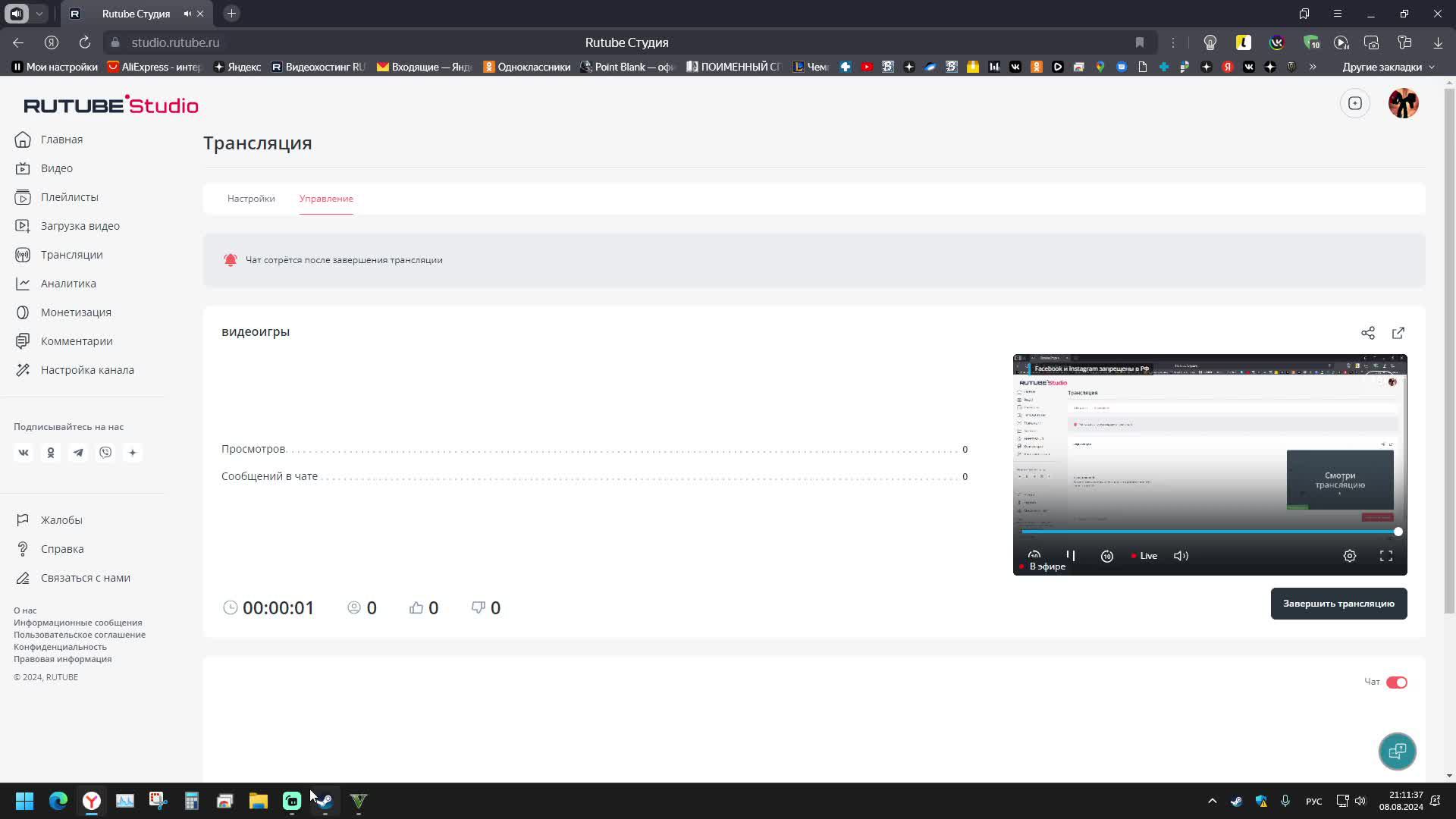This screenshot has width=1456, height=819.
Task: Open the player settings gear
Action: click(1349, 556)
